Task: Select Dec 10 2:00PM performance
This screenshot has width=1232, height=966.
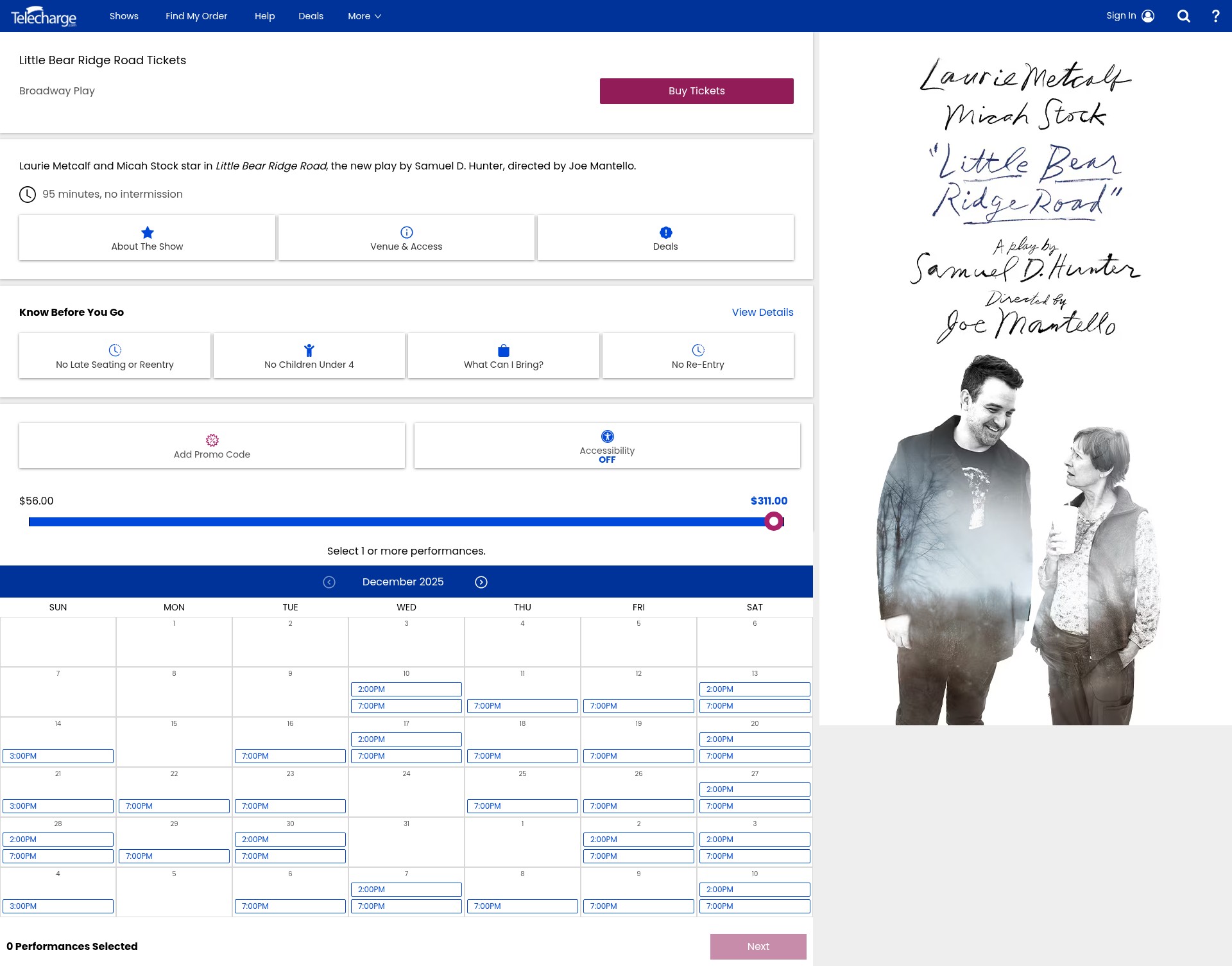Action: [x=406, y=689]
